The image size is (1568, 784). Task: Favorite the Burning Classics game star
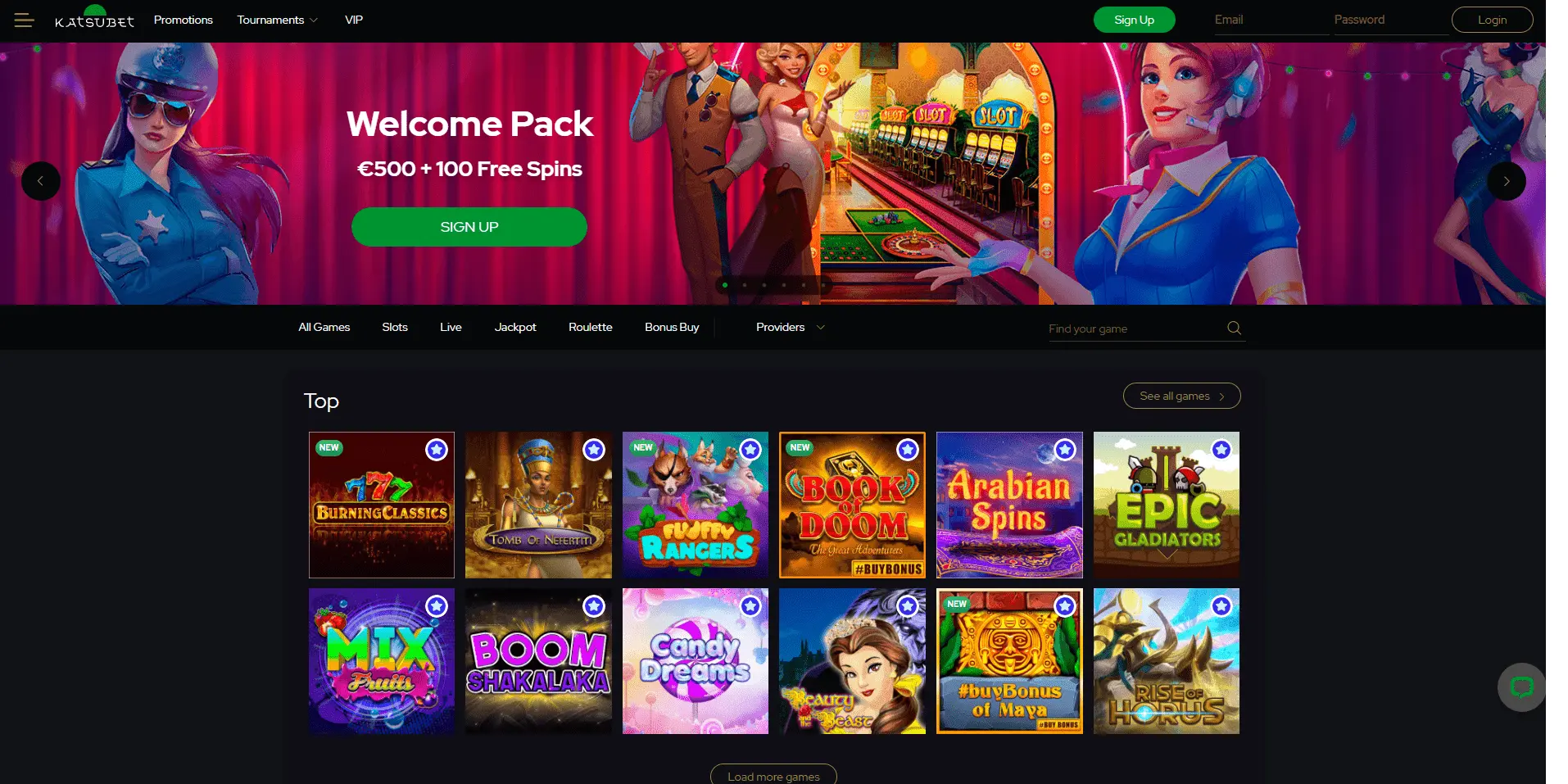pyautogui.click(x=437, y=450)
